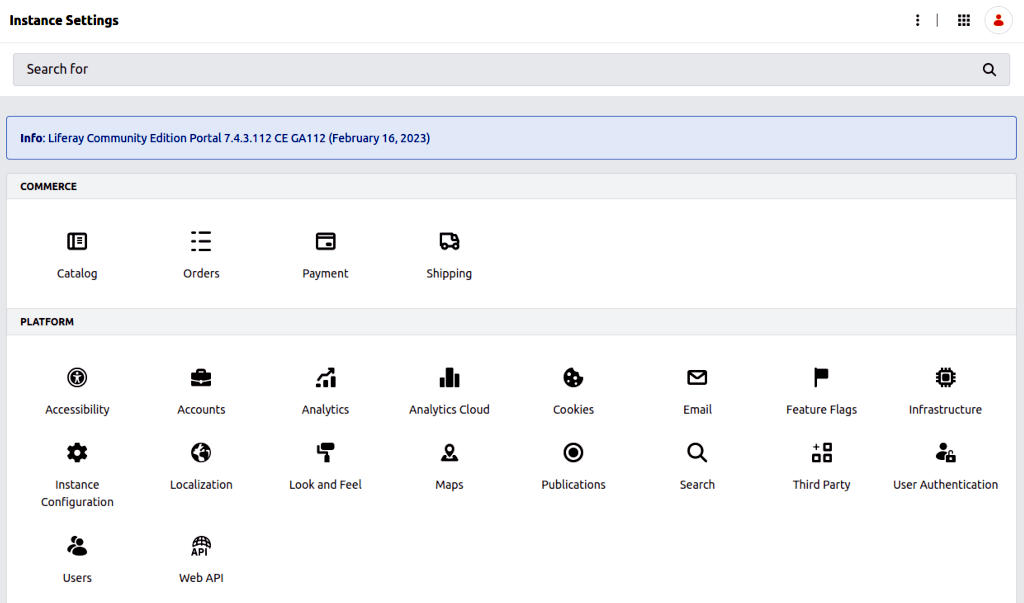Click the Accounts text label
The width and height of the screenshot is (1024, 603).
click(201, 410)
